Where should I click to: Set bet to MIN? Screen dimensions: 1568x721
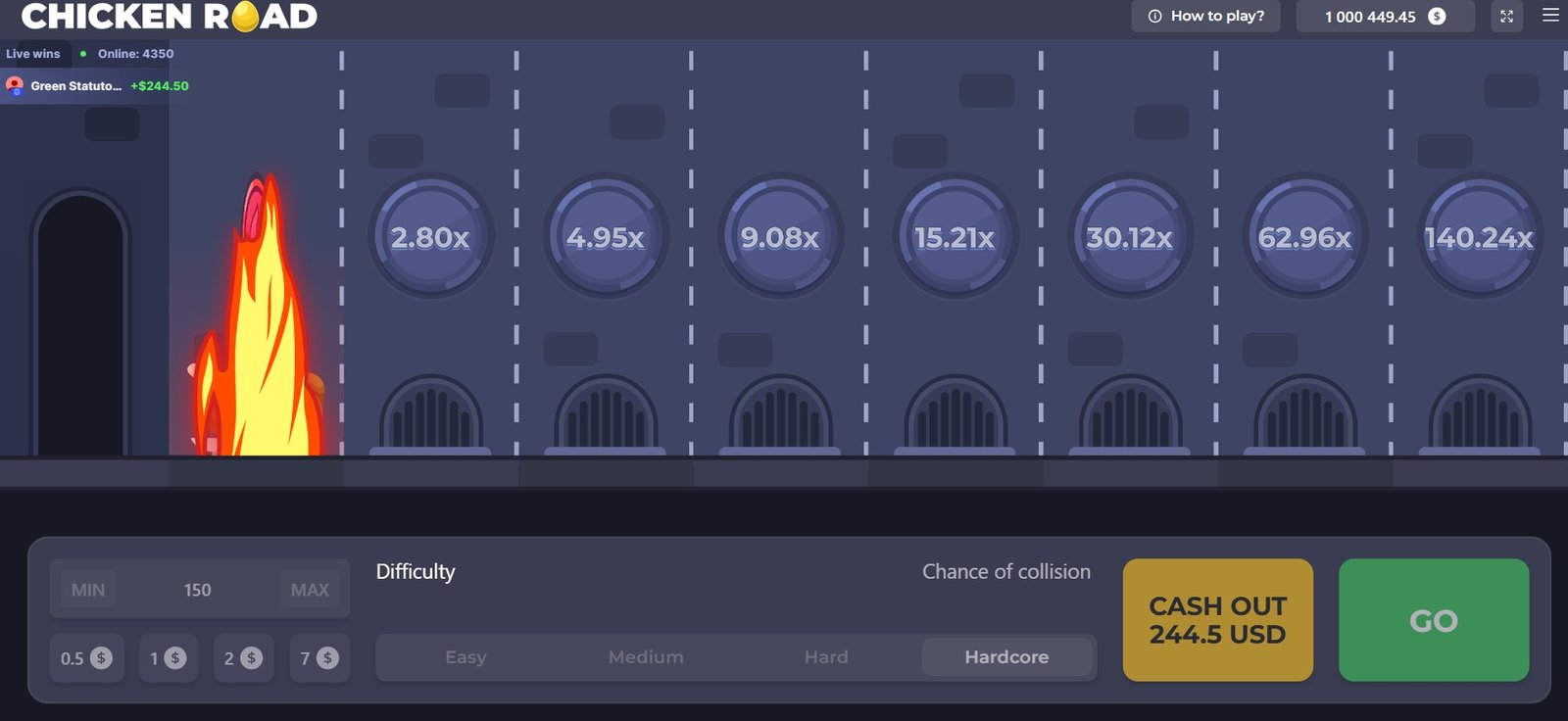pyautogui.click(x=88, y=590)
